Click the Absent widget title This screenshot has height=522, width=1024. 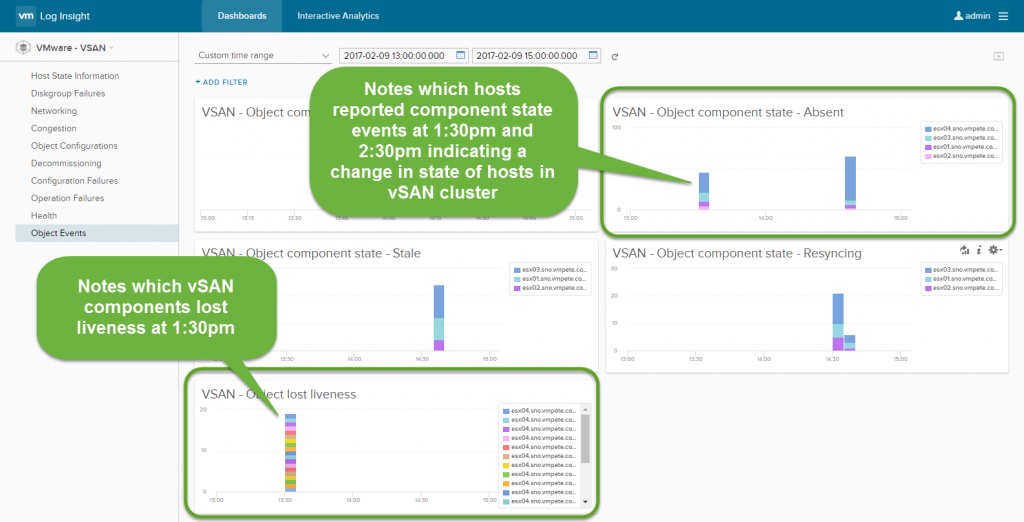pyautogui.click(x=728, y=112)
